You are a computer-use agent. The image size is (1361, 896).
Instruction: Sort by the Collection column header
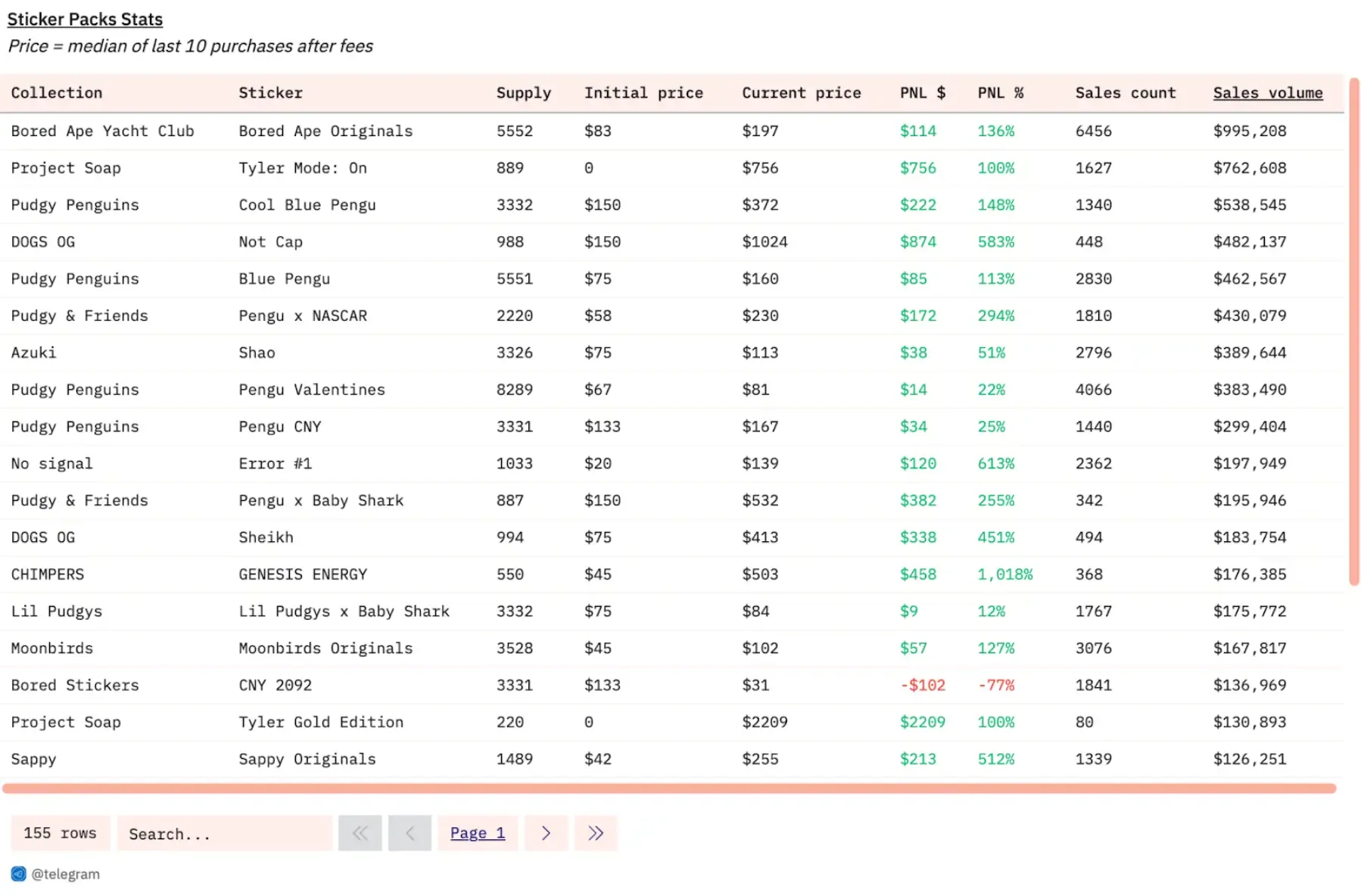pyautogui.click(x=57, y=93)
